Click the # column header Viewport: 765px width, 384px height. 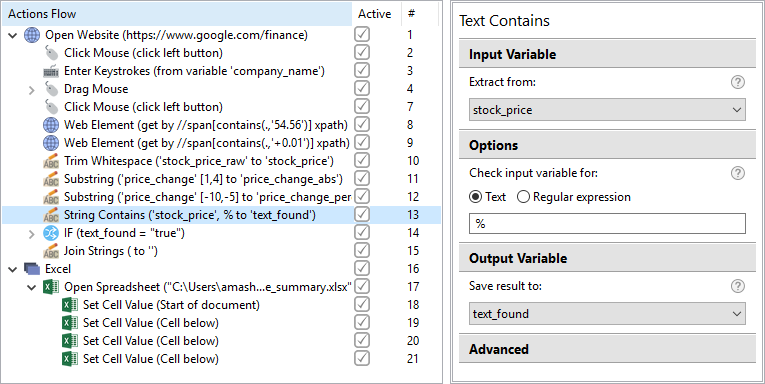coord(419,14)
